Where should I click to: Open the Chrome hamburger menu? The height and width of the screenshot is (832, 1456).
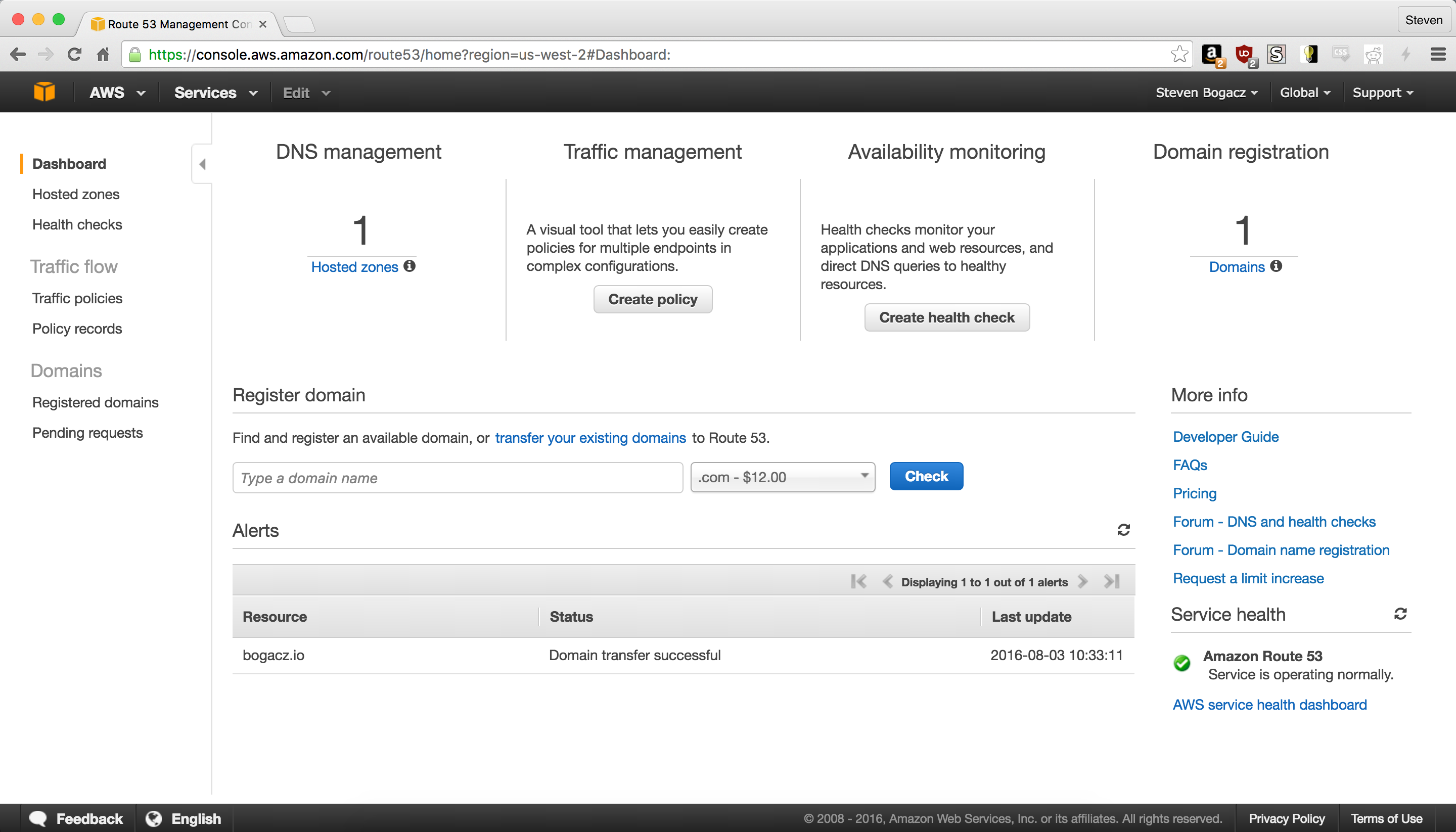point(1438,55)
